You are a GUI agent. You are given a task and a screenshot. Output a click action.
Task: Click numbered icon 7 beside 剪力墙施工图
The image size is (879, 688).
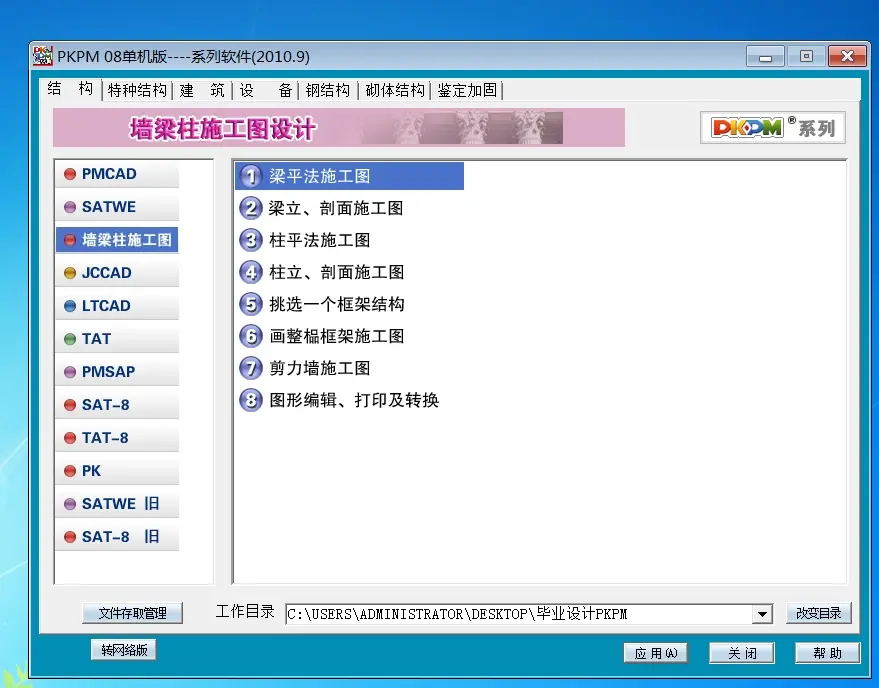click(x=251, y=368)
